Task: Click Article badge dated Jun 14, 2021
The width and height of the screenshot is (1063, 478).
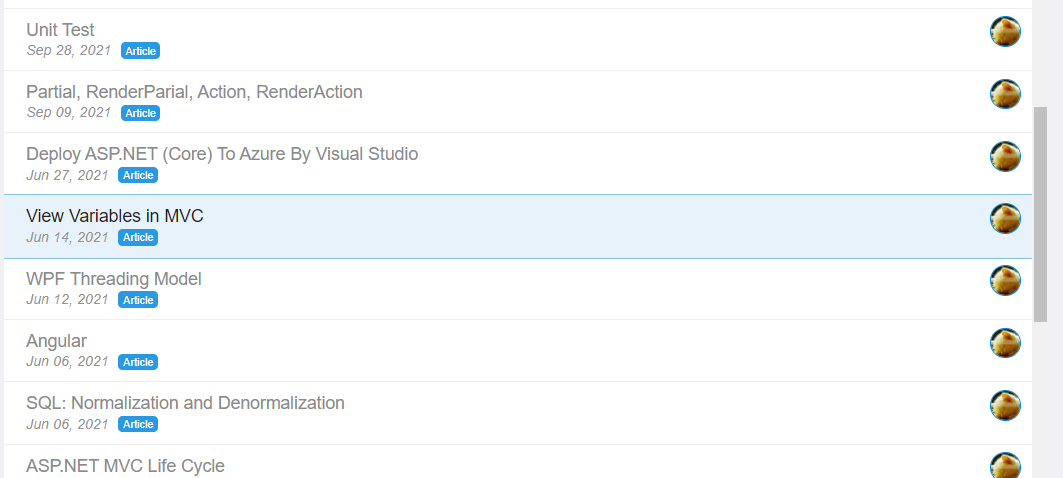Action: point(138,237)
